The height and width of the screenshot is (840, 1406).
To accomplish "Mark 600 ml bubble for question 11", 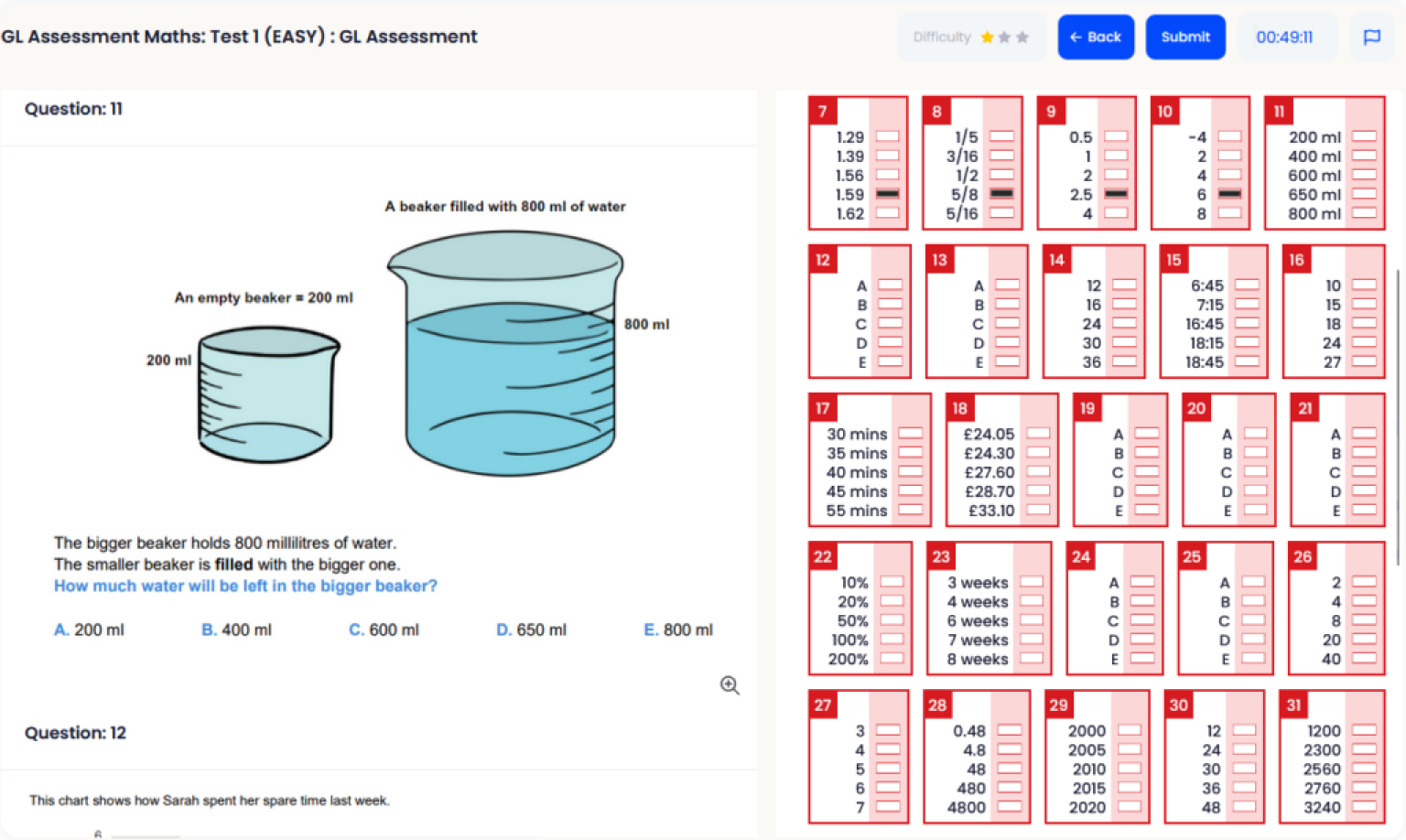I will [1364, 175].
